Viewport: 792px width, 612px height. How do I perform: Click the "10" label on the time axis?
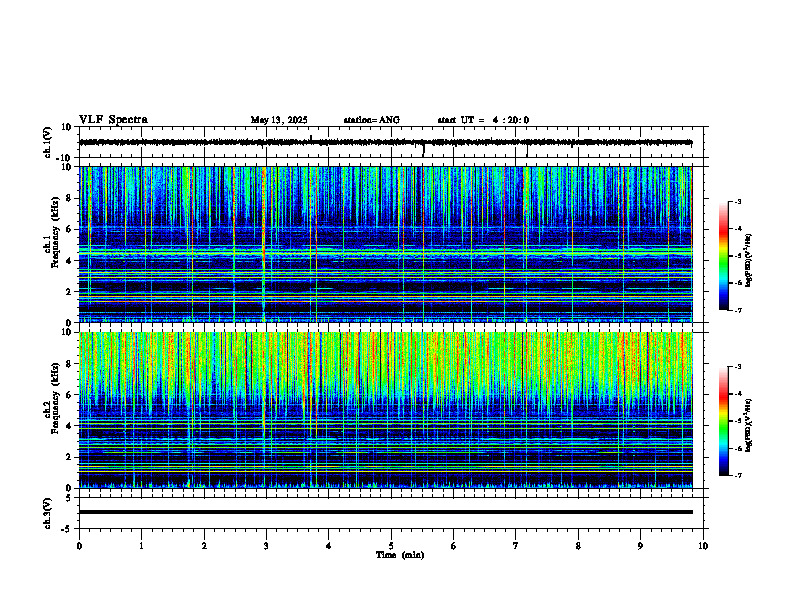tap(703, 546)
